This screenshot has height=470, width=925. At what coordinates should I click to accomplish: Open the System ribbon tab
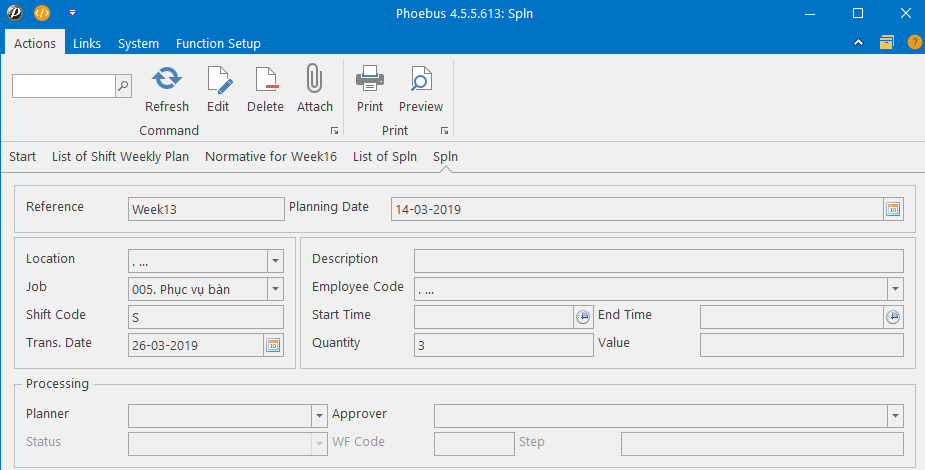(138, 43)
